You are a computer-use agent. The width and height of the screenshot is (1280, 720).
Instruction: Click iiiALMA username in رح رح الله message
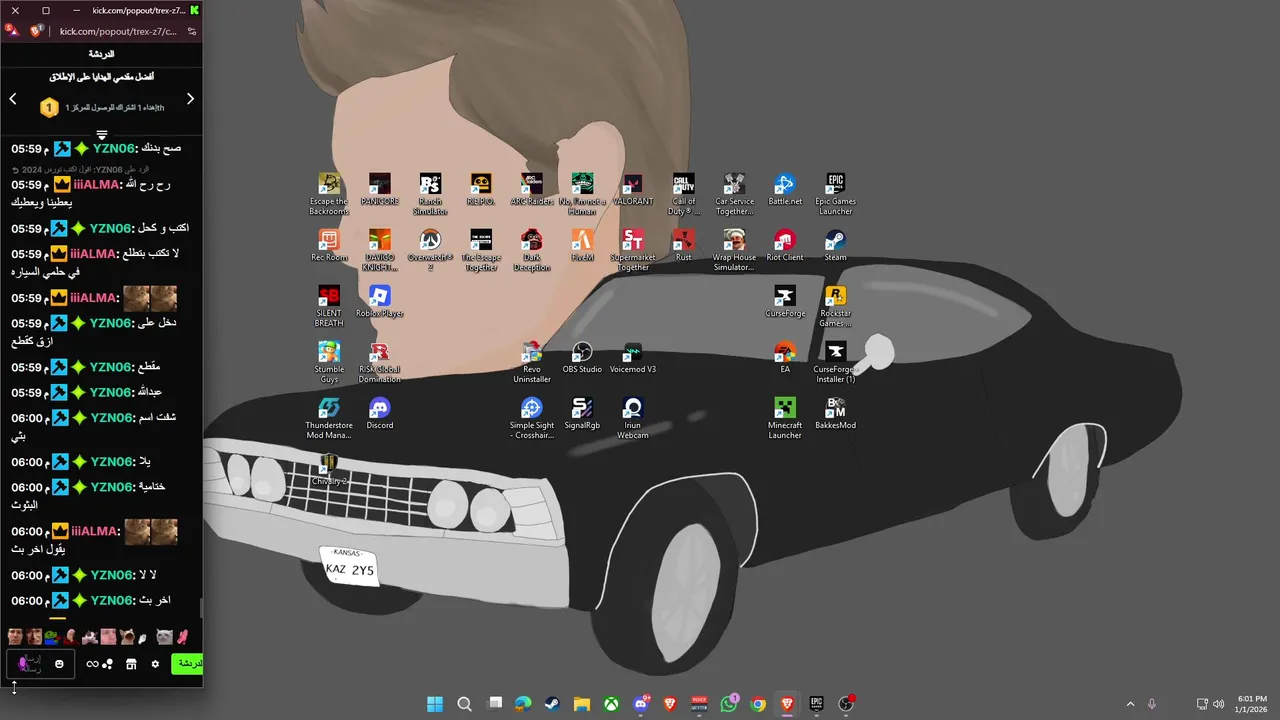pos(96,185)
